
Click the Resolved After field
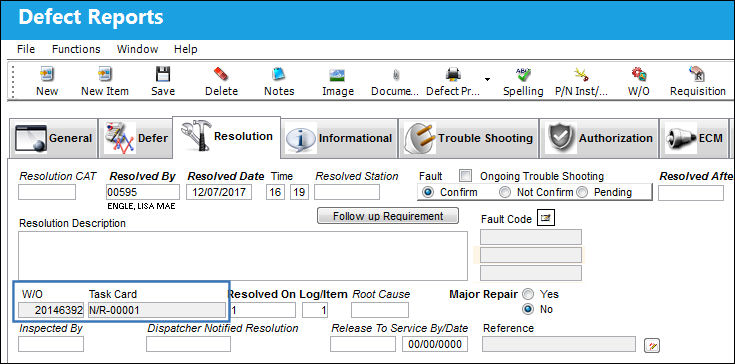point(691,193)
